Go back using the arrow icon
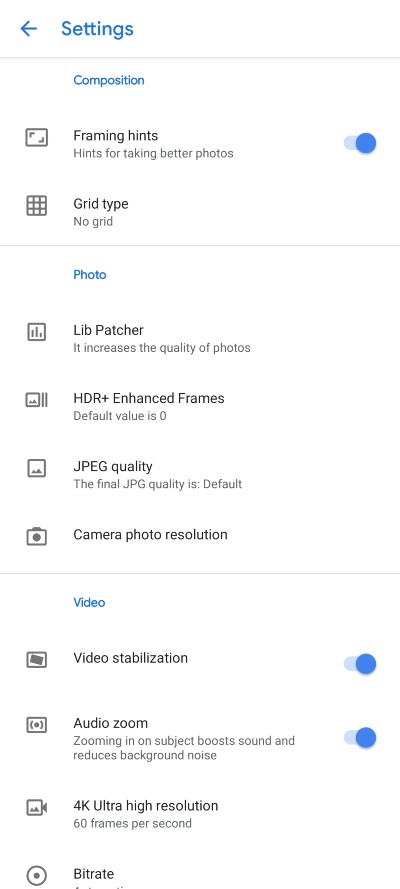This screenshot has width=400, height=889. [x=28, y=28]
